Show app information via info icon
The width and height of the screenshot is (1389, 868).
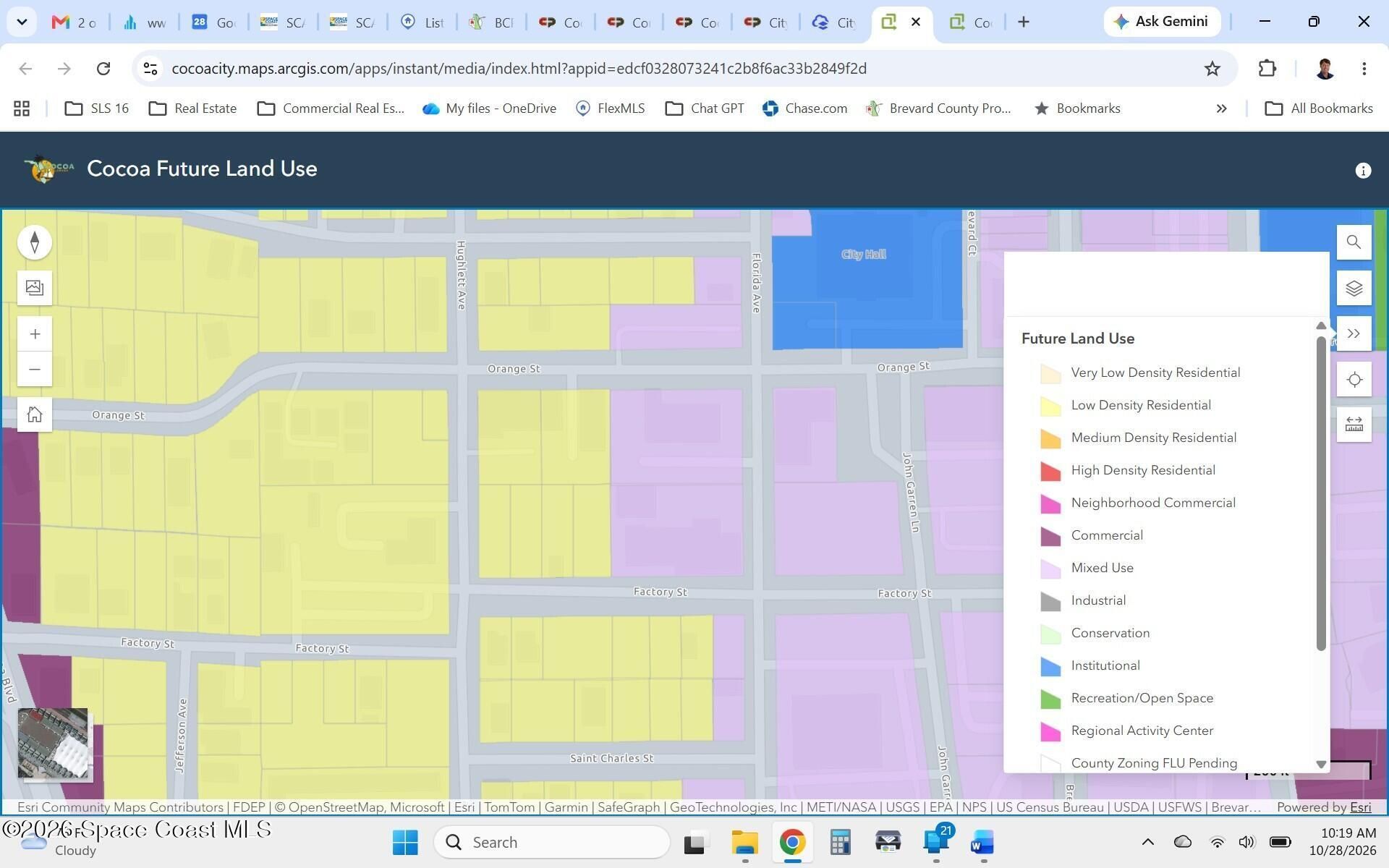pos(1363,171)
